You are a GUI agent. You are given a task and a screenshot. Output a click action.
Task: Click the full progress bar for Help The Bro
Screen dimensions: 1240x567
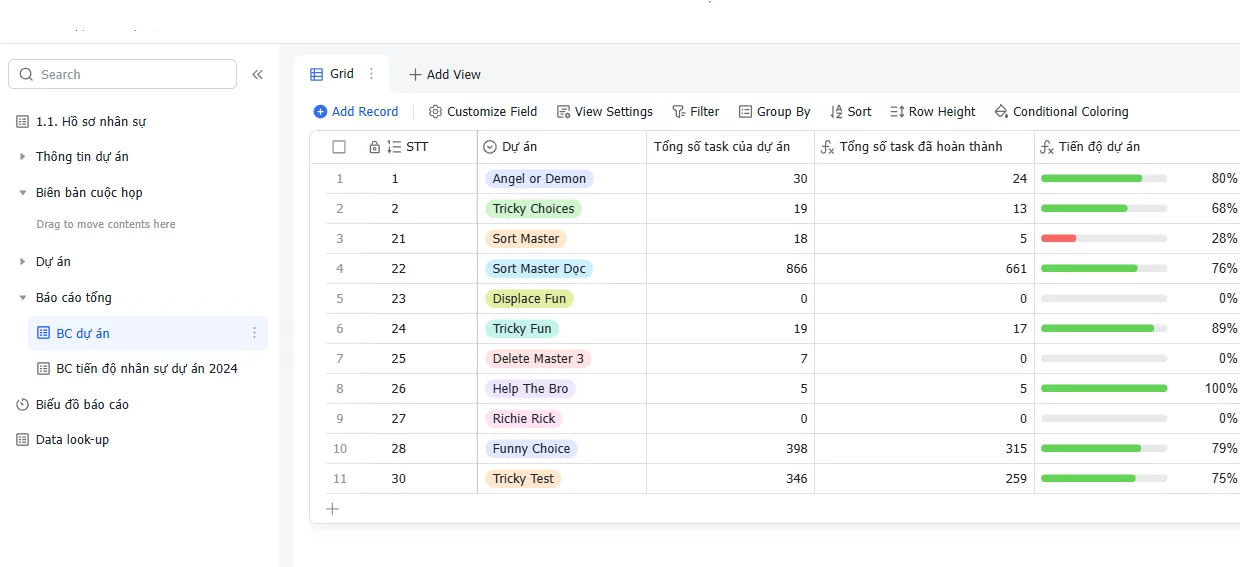coord(1104,389)
